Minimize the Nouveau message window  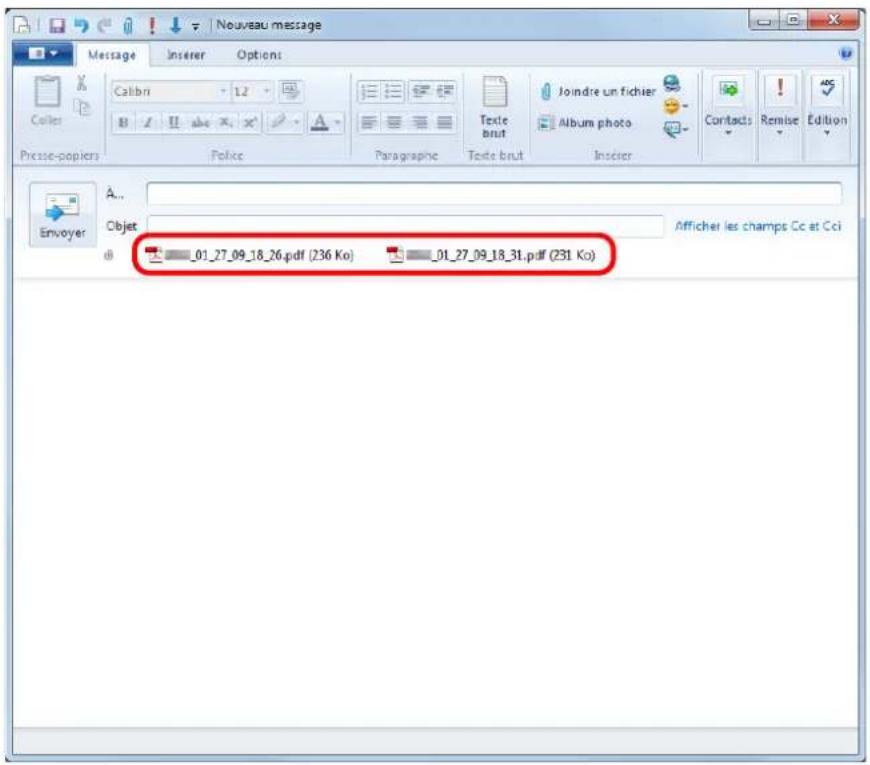click(764, 21)
